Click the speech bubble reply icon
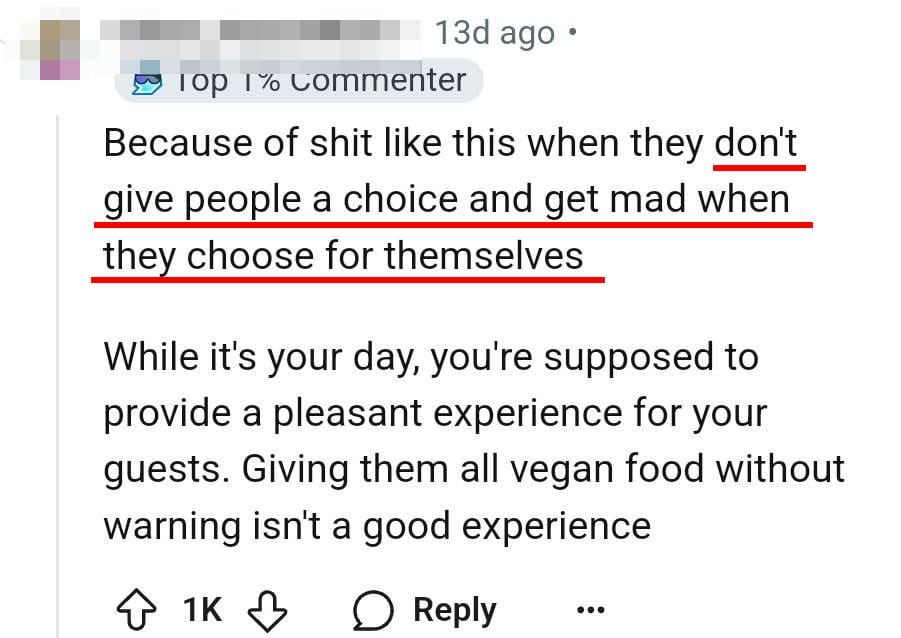 coord(373,610)
